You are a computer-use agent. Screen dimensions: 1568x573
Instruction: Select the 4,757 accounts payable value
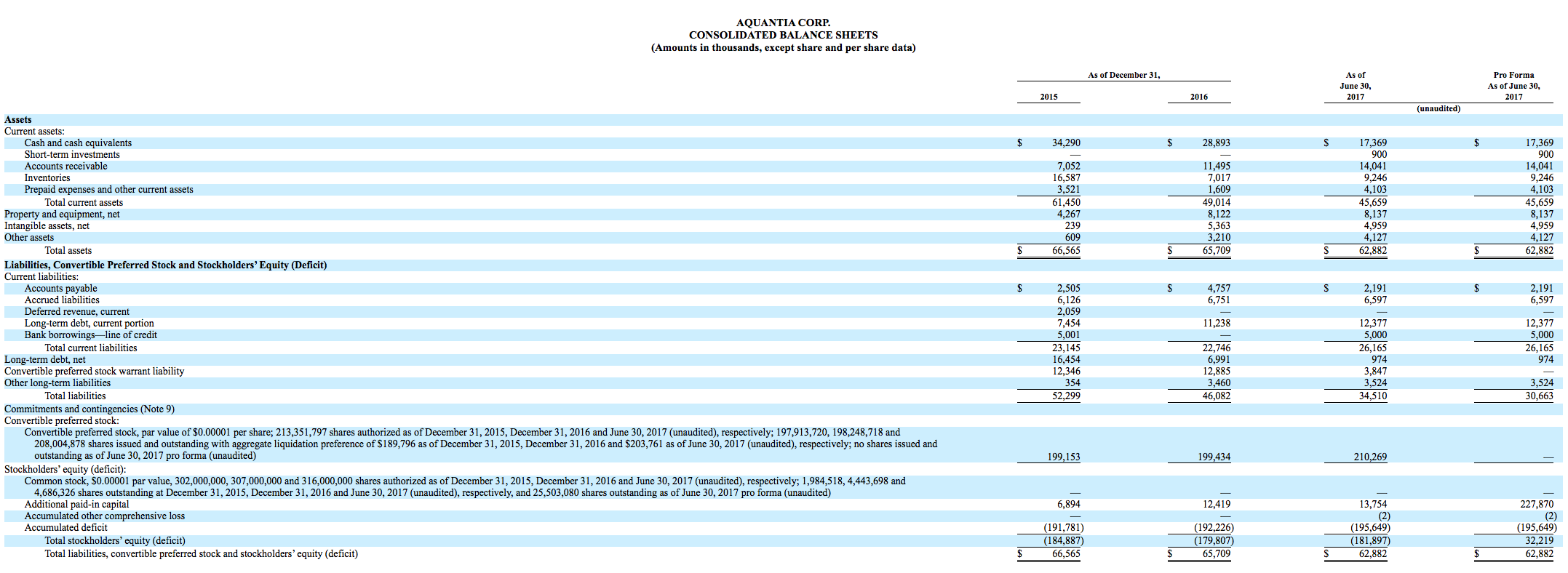point(1219,289)
